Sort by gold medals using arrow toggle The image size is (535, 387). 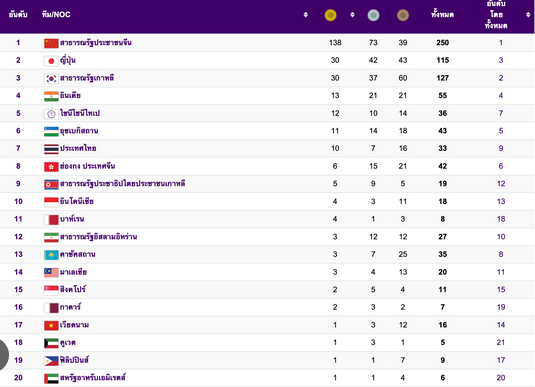click(x=352, y=15)
